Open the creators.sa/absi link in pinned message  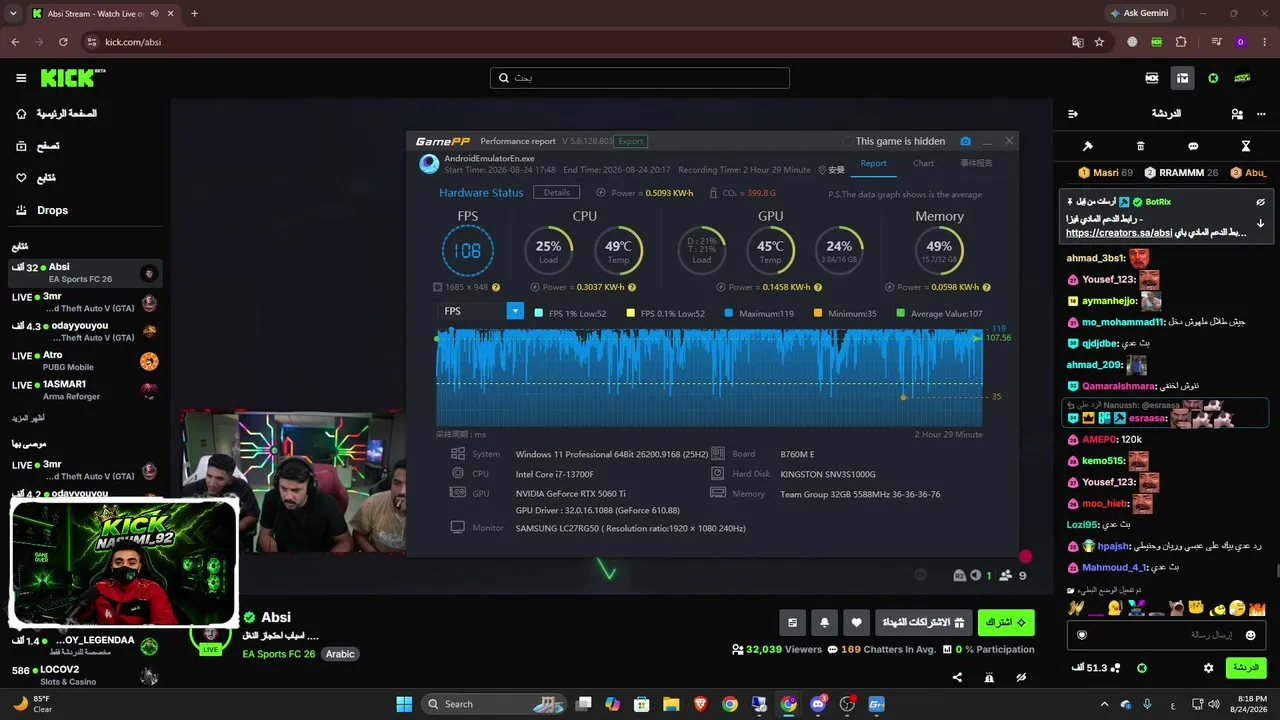1119,233
